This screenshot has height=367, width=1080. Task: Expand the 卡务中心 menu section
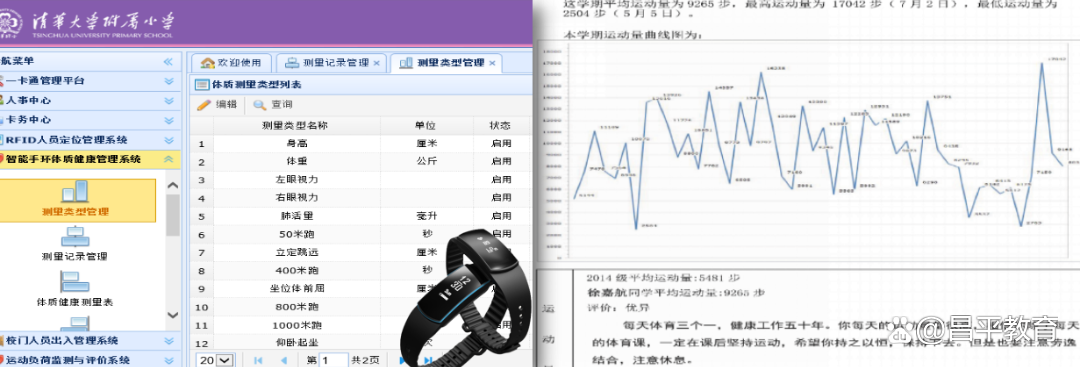[x=168, y=120]
